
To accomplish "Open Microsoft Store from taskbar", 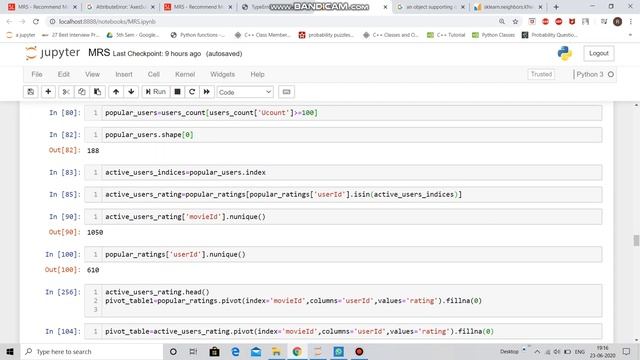I will (x=214, y=352).
